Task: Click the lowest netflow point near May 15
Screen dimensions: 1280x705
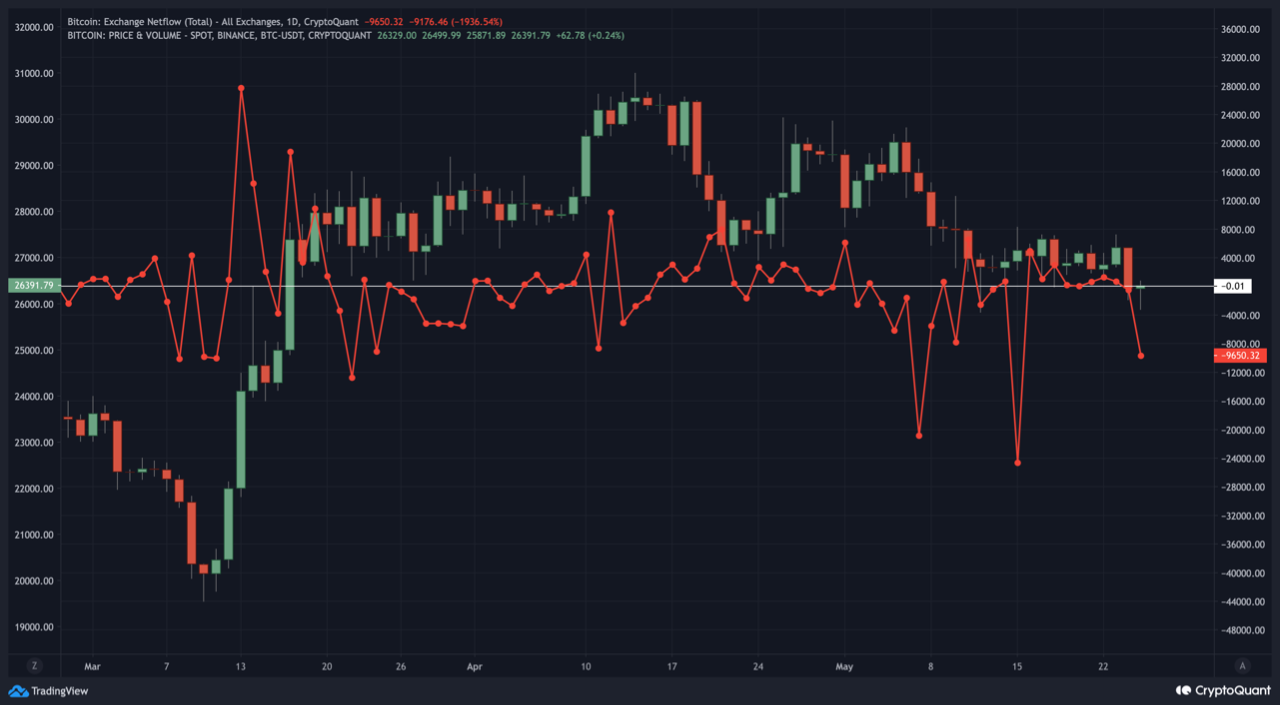Action: 1017,463
